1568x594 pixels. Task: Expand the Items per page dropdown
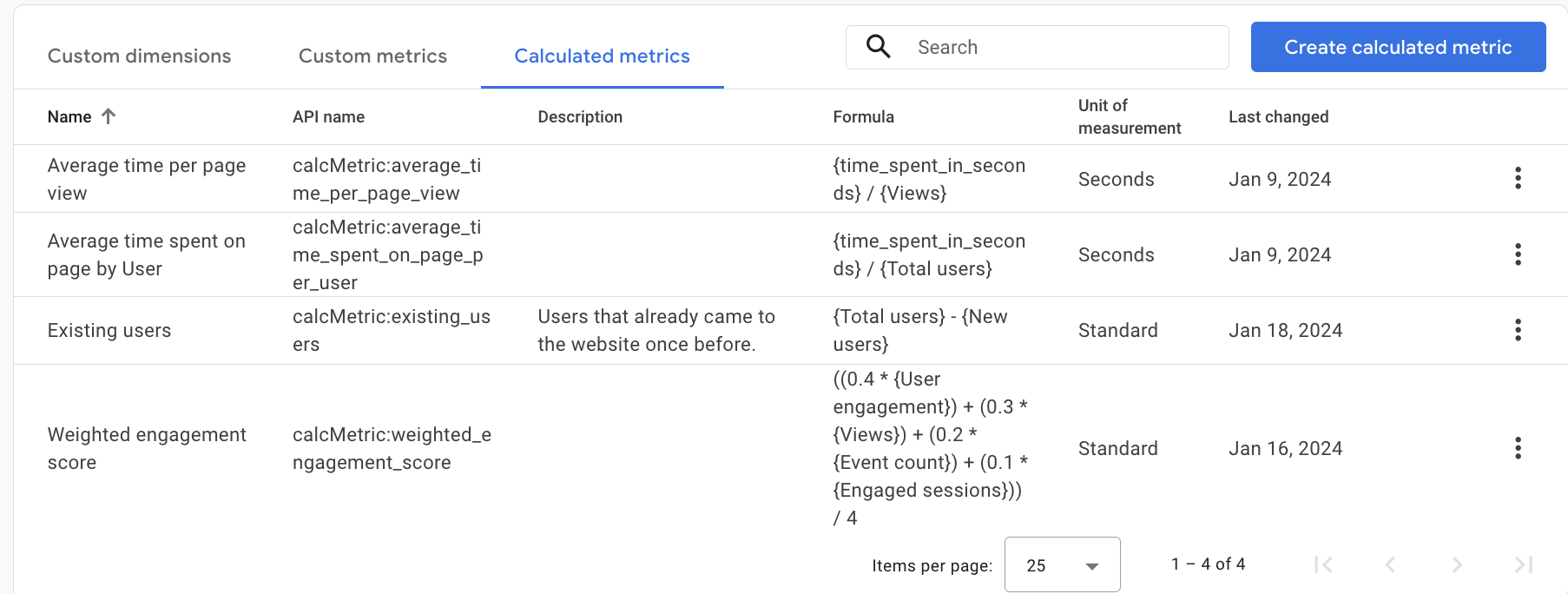coord(1062,565)
